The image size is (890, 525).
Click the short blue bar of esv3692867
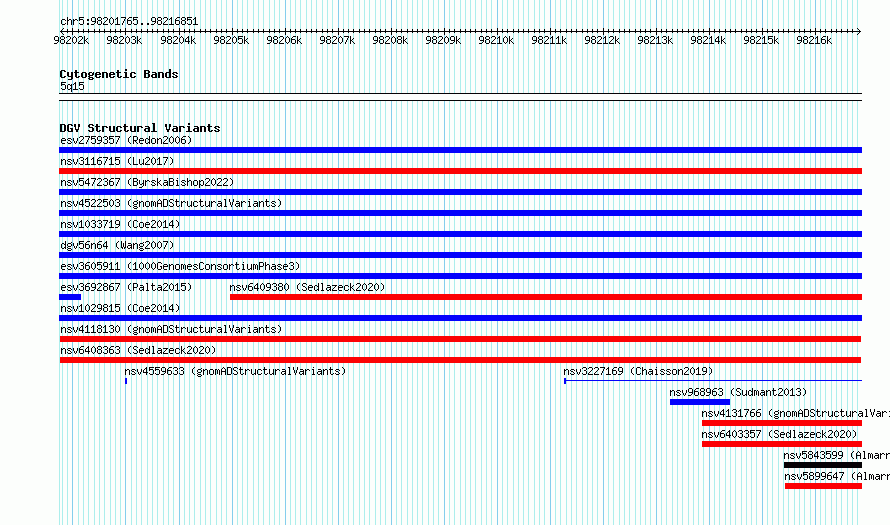[x=70, y=297]
